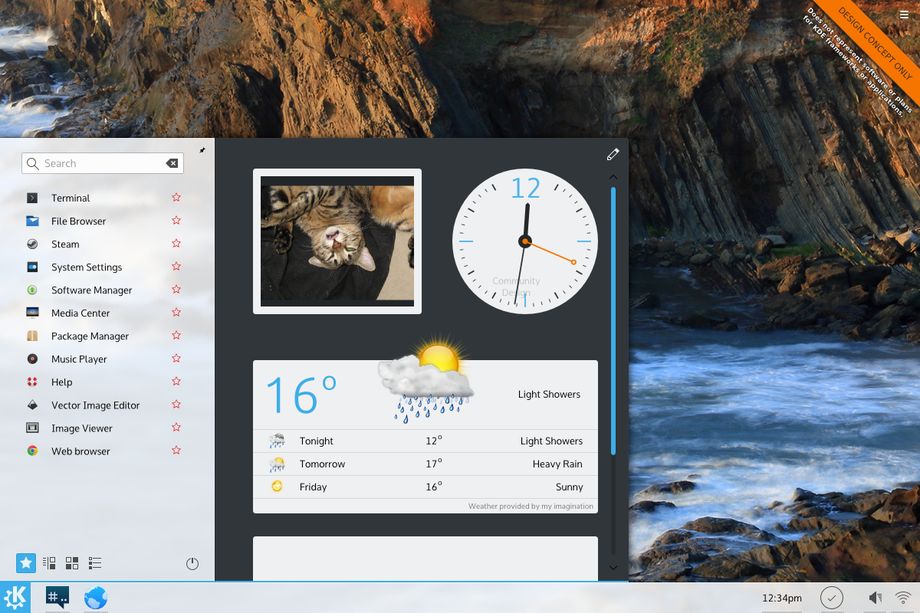
Task: Click the Vector Image Editor icon
Action: pyautogui.click(x=32, y=405)
